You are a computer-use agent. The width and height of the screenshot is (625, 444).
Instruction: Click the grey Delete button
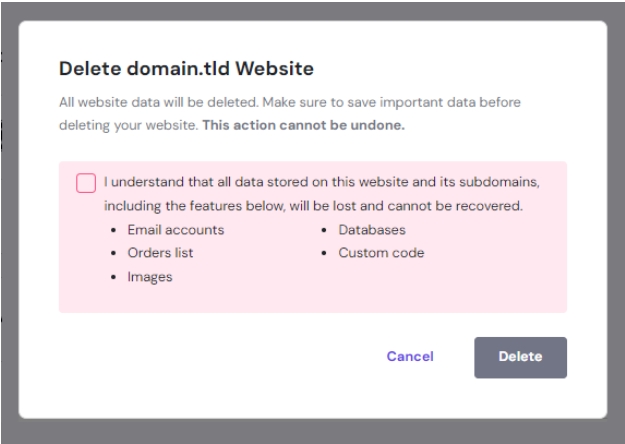pyautogui.click(x=520, y=357)
